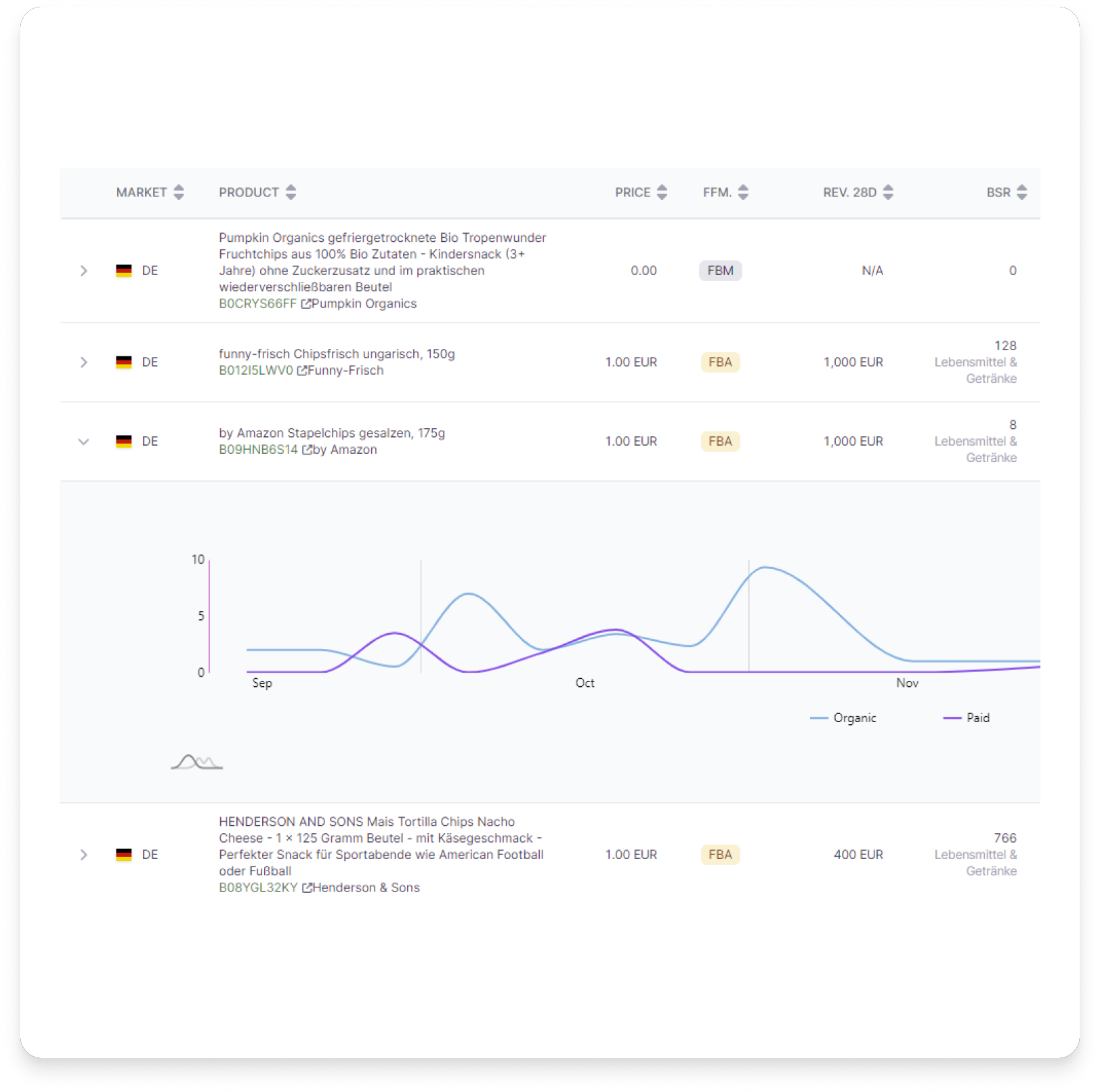This screenshot has width=1100, height=1092.
Task: Click the Nov label on chart axis
Action: (908, 683)
